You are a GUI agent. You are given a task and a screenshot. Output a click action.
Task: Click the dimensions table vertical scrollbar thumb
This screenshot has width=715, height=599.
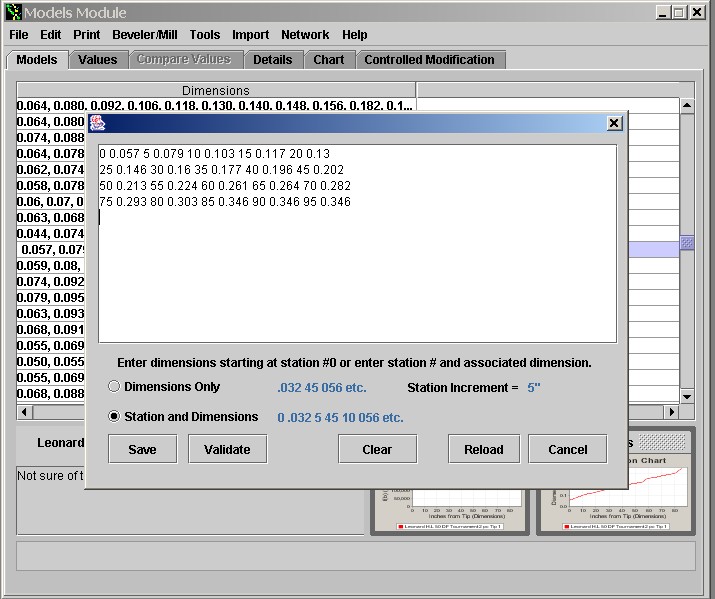click(x=687, y=242)
